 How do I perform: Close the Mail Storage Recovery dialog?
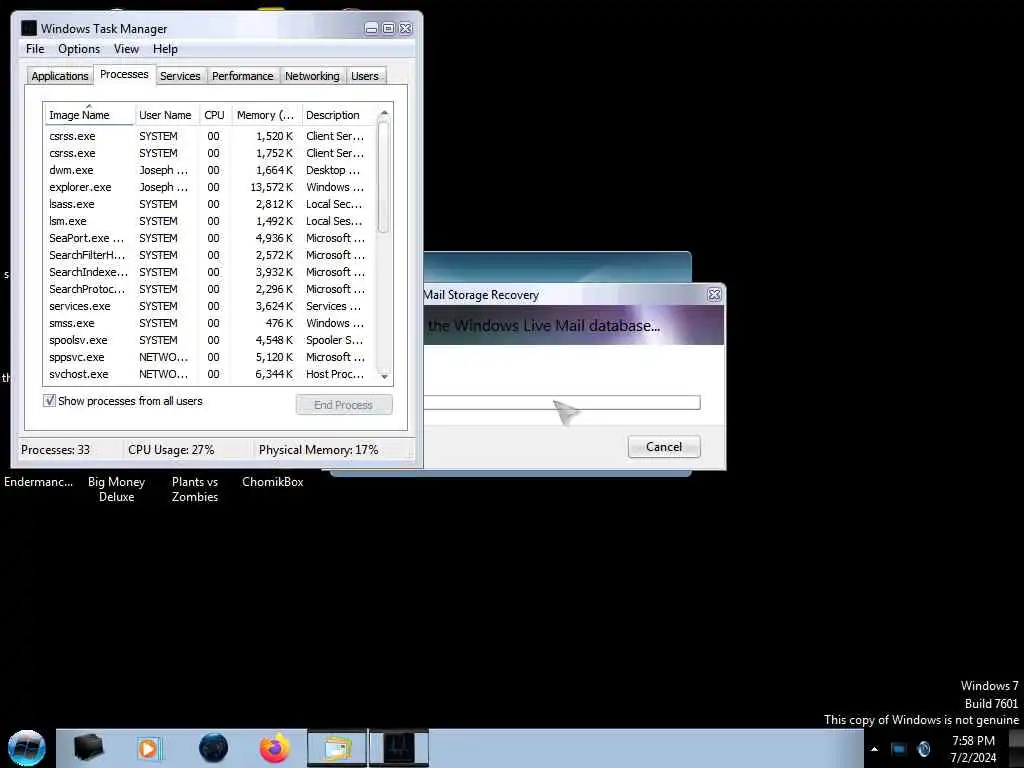[x=714, y=295]
